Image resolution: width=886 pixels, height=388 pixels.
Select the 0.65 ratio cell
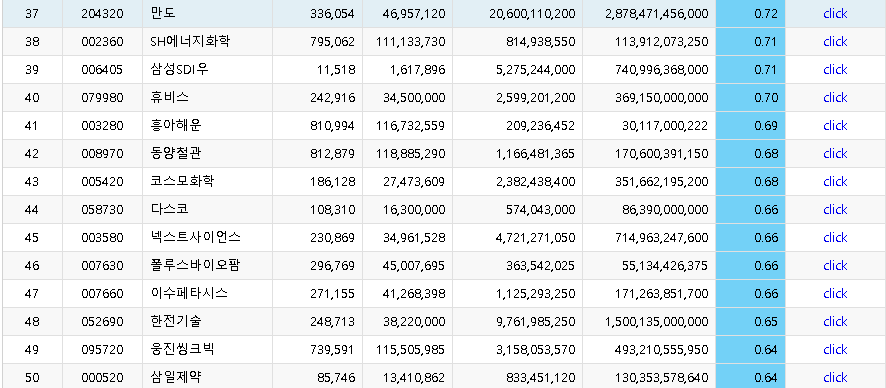pos(750,321)
